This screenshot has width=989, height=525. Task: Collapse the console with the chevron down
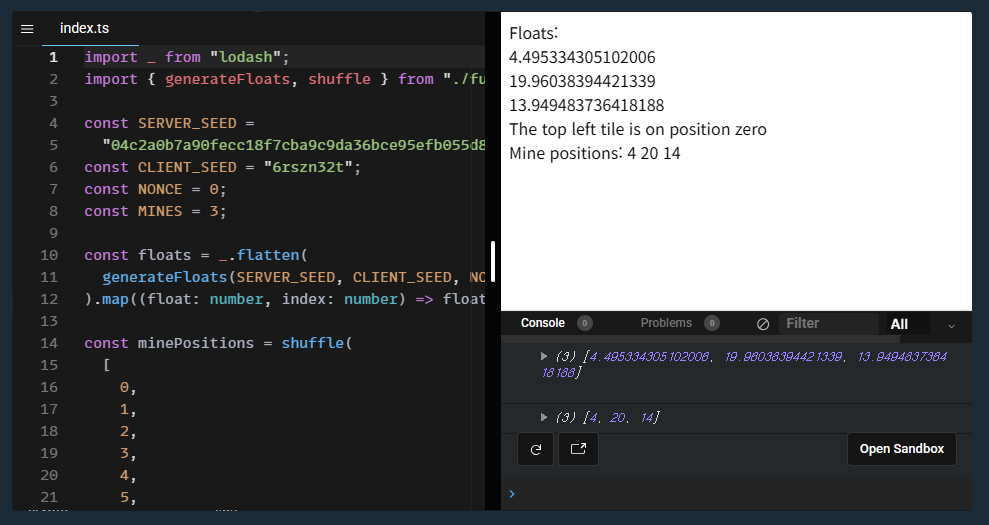click(x=951, y=326)
